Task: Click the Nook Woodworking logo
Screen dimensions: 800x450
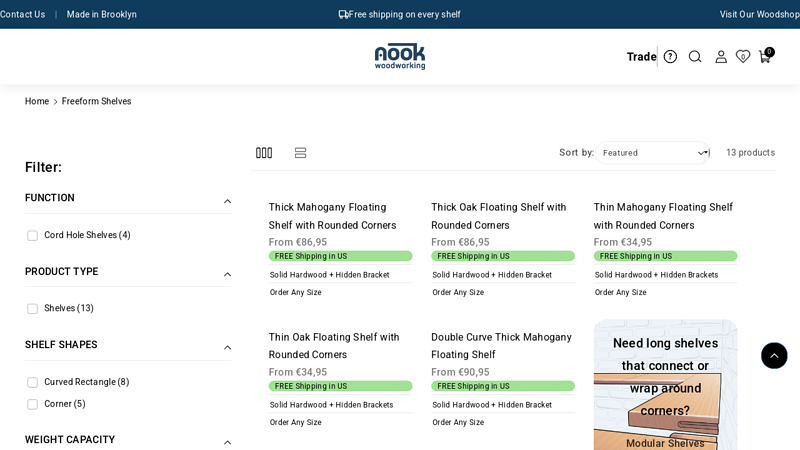Action: click(400, 56)
